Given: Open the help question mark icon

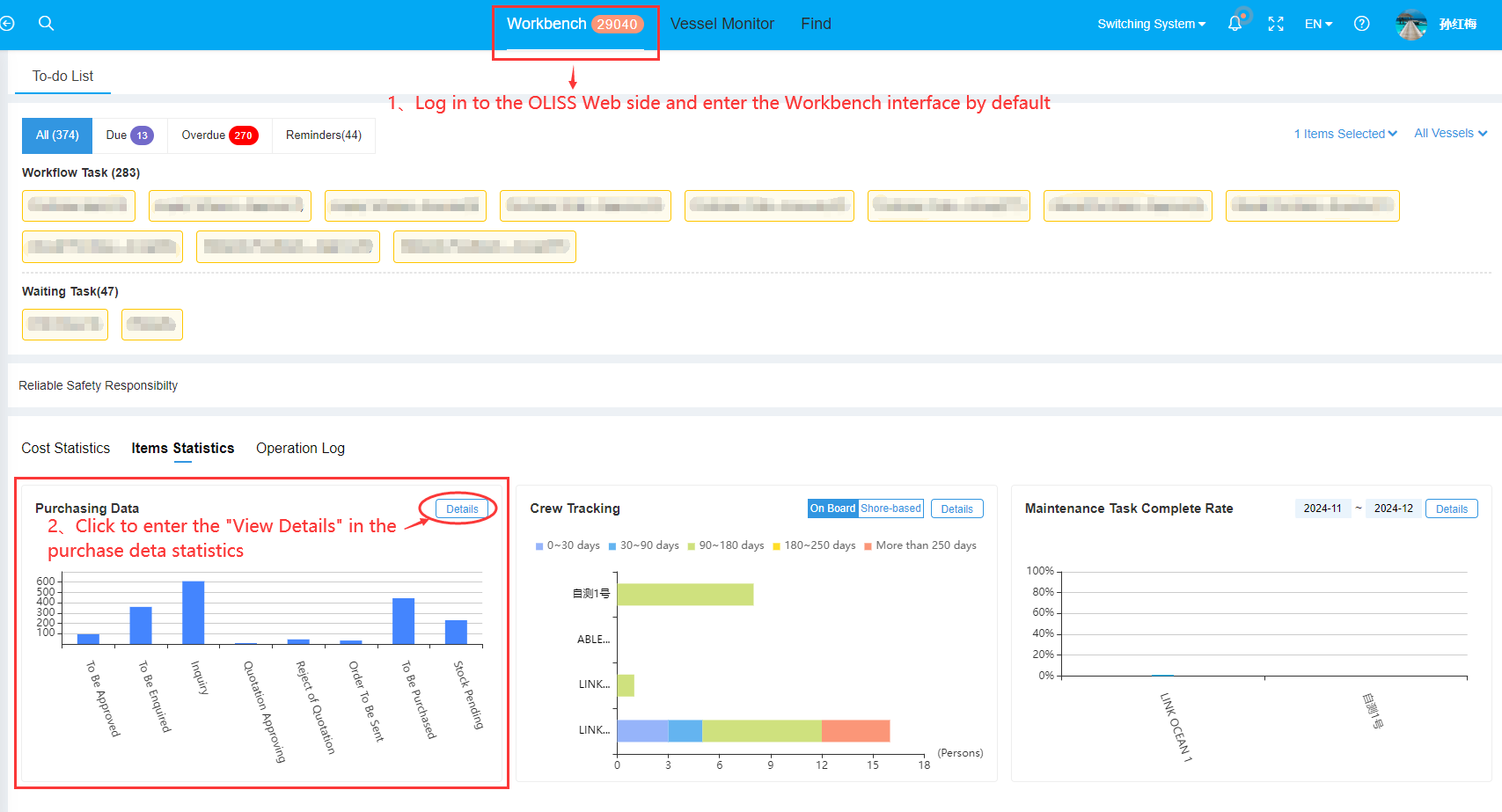Looking at the screenshot, I should [1362, 24].
